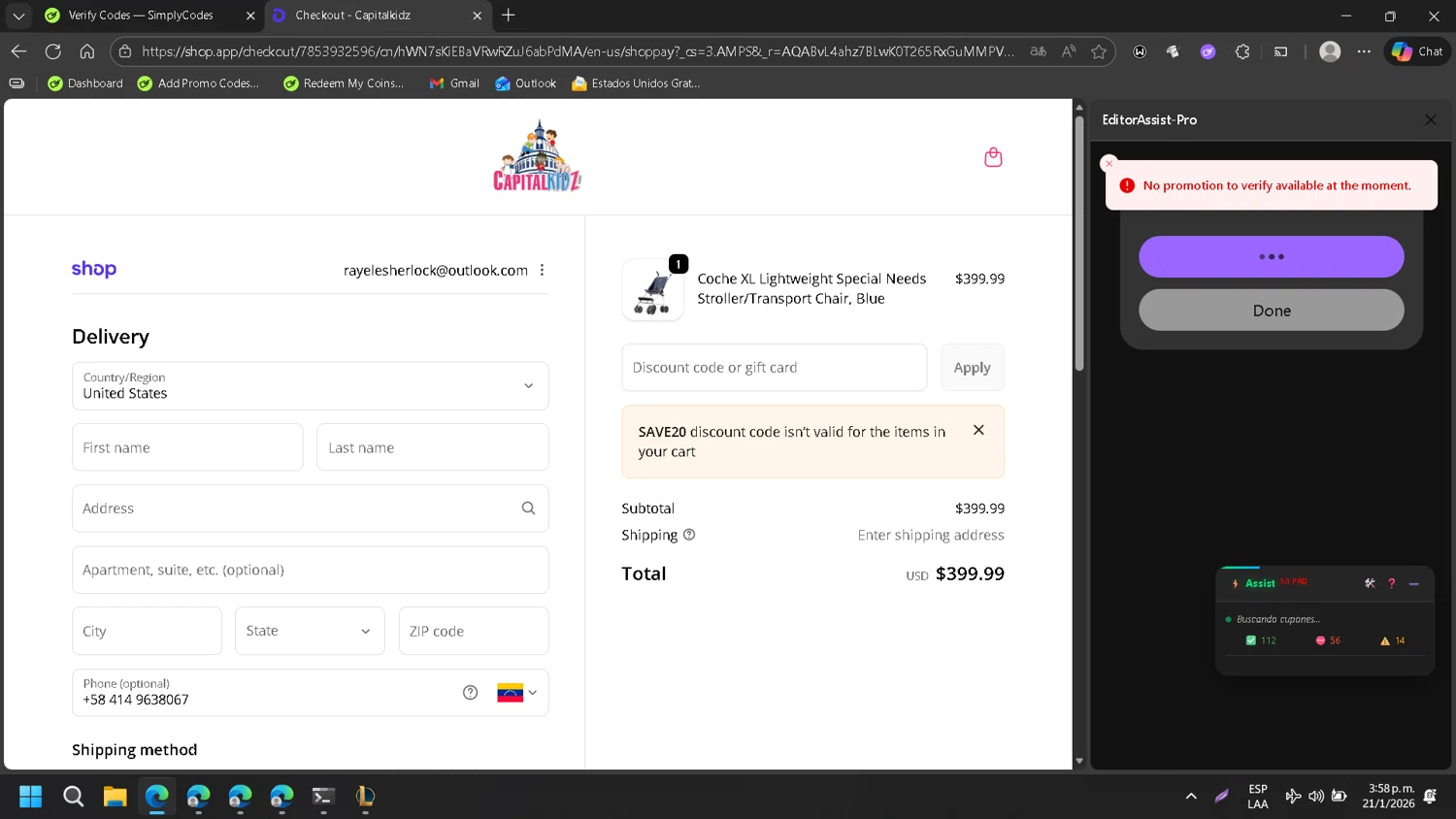Open the Outlook bookmark
Screen dimensions: 1456x819
[x=525, y=83]
